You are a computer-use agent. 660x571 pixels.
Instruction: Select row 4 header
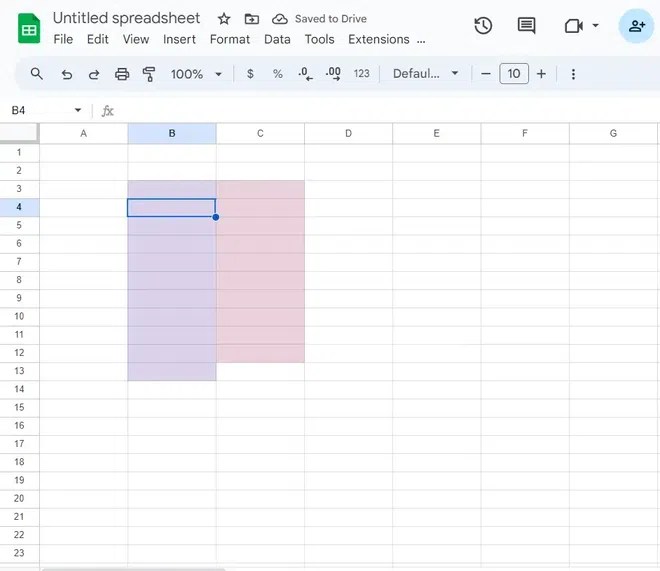point(19,207)
